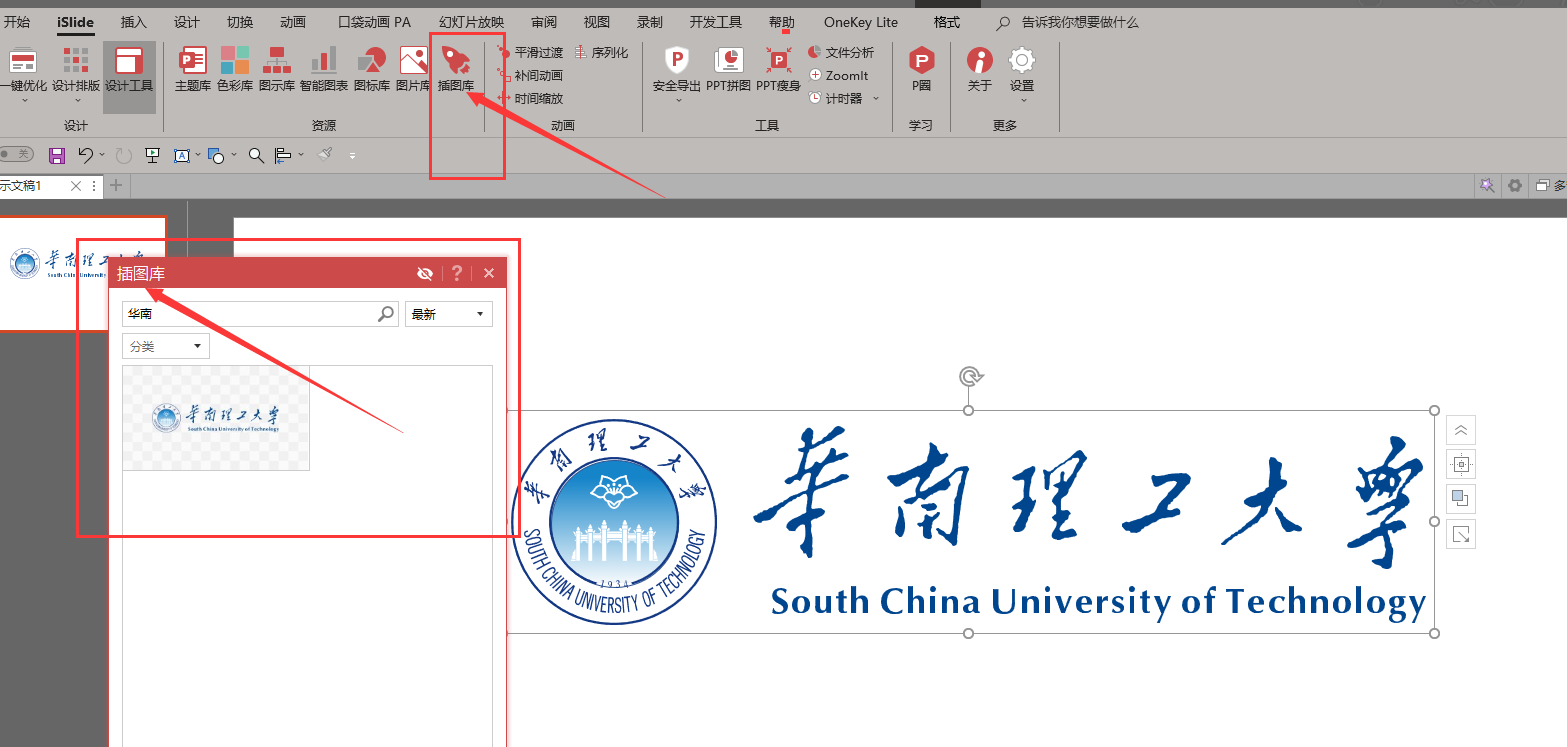Insert a text box from quick toolbar
This screenshot has width=1567, height=747.
[x=182, y=155]
